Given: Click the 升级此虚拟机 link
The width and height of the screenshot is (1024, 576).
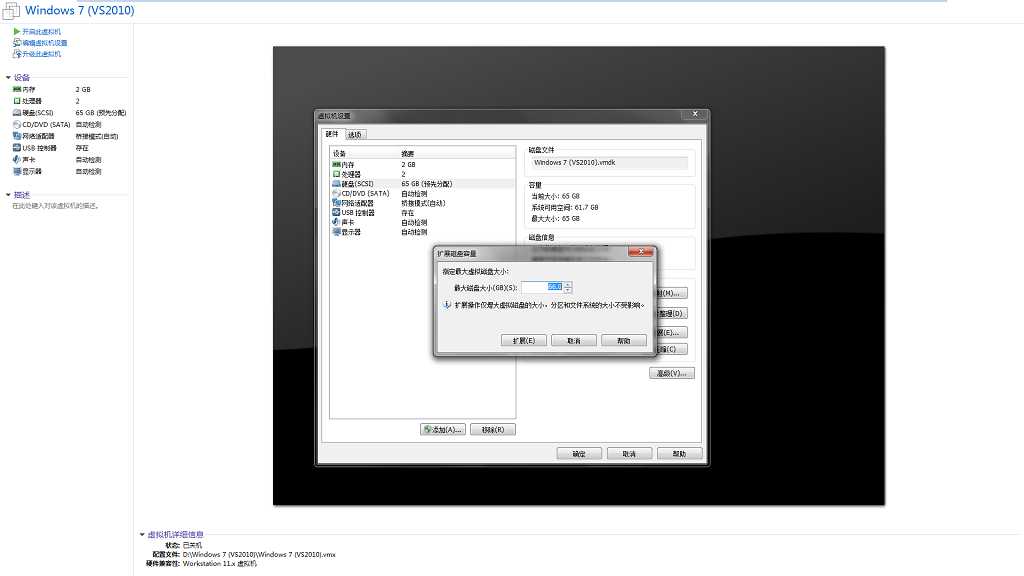Looking at the screenshot, I should coord(41,54).
